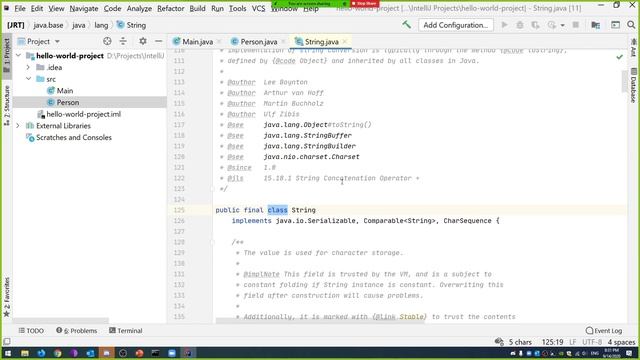
Task: Collapse the hello-world-project tree node
Action: point(18,56)
